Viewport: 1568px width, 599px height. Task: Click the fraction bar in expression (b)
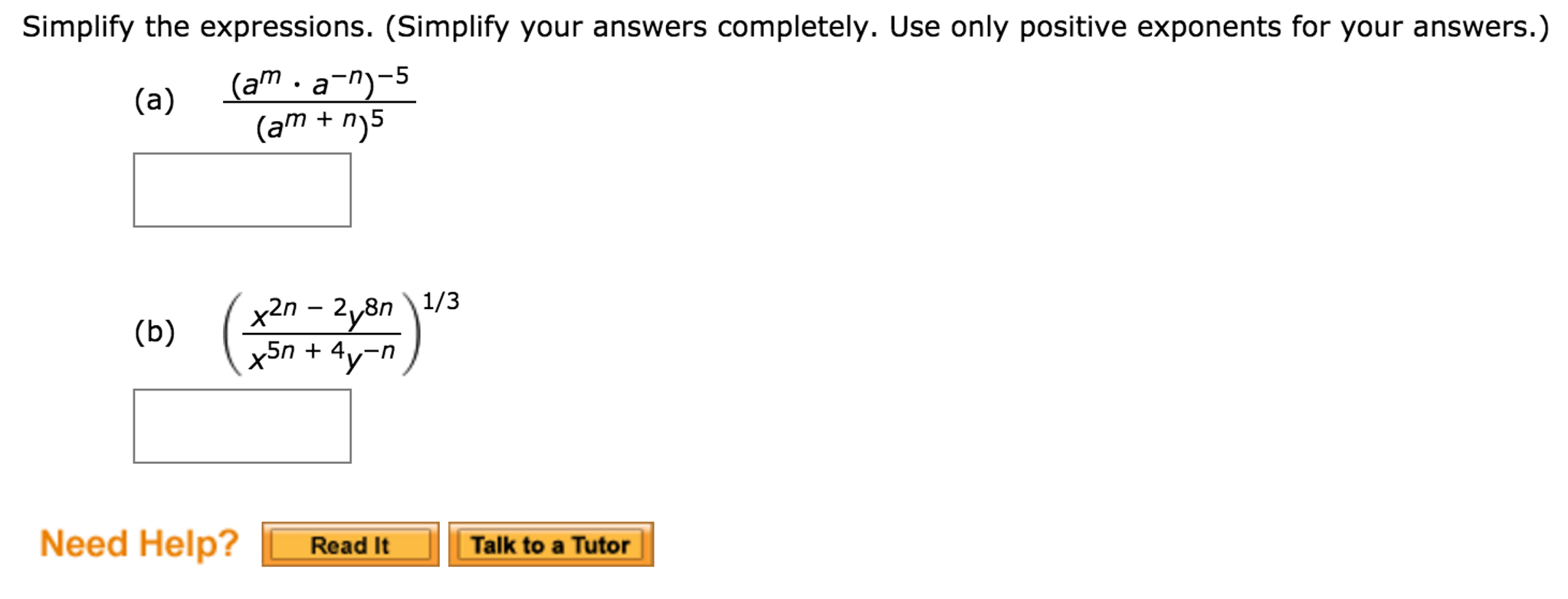point(322,334)
